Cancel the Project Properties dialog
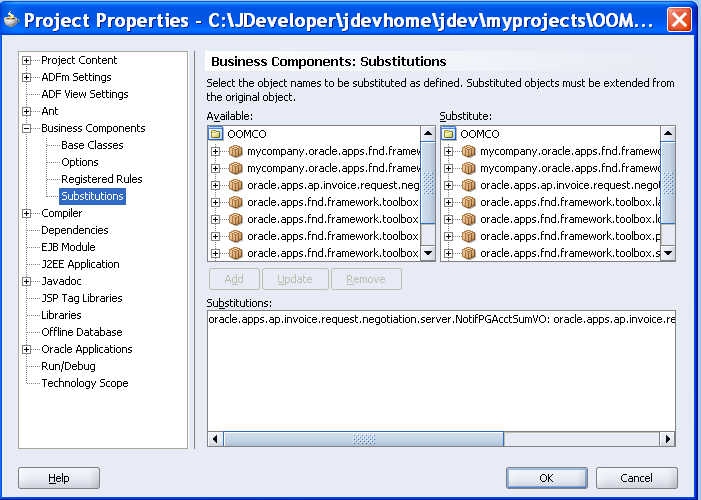Screen dimensions: 701x500 (x=636, y=478)
